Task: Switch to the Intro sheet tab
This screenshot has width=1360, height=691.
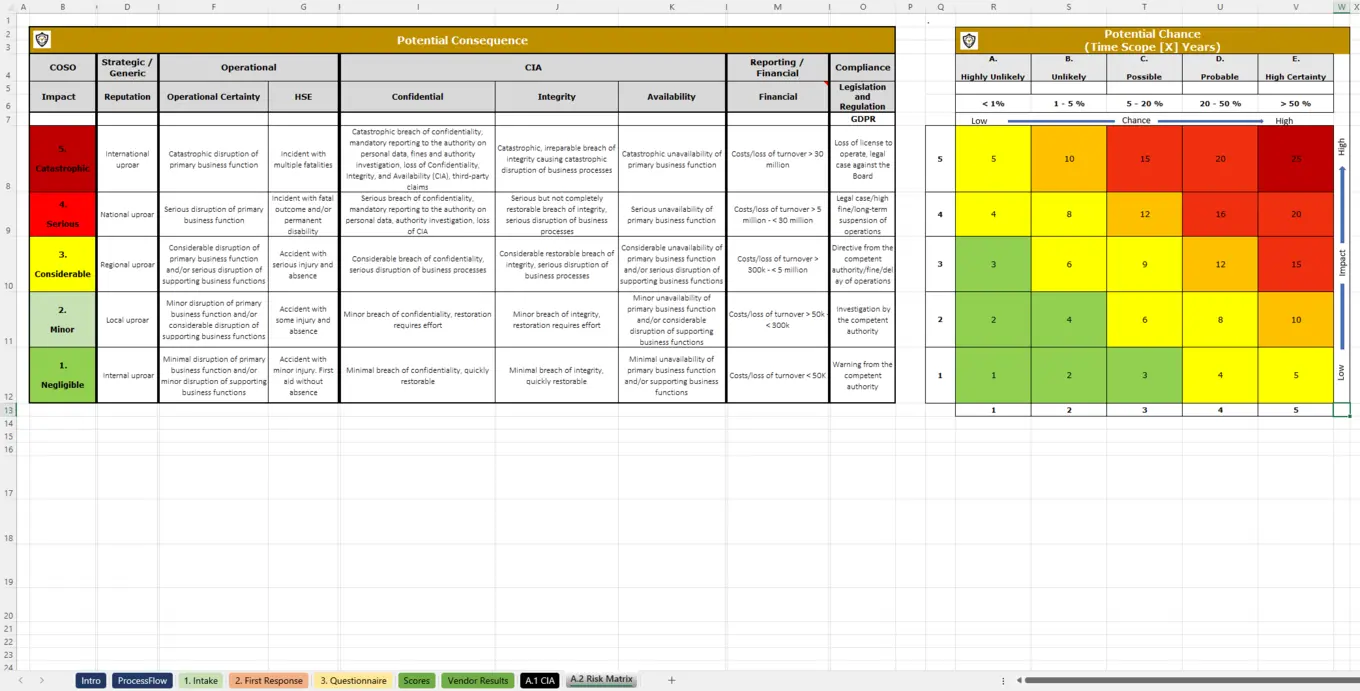Action: [x=90, y=680]
